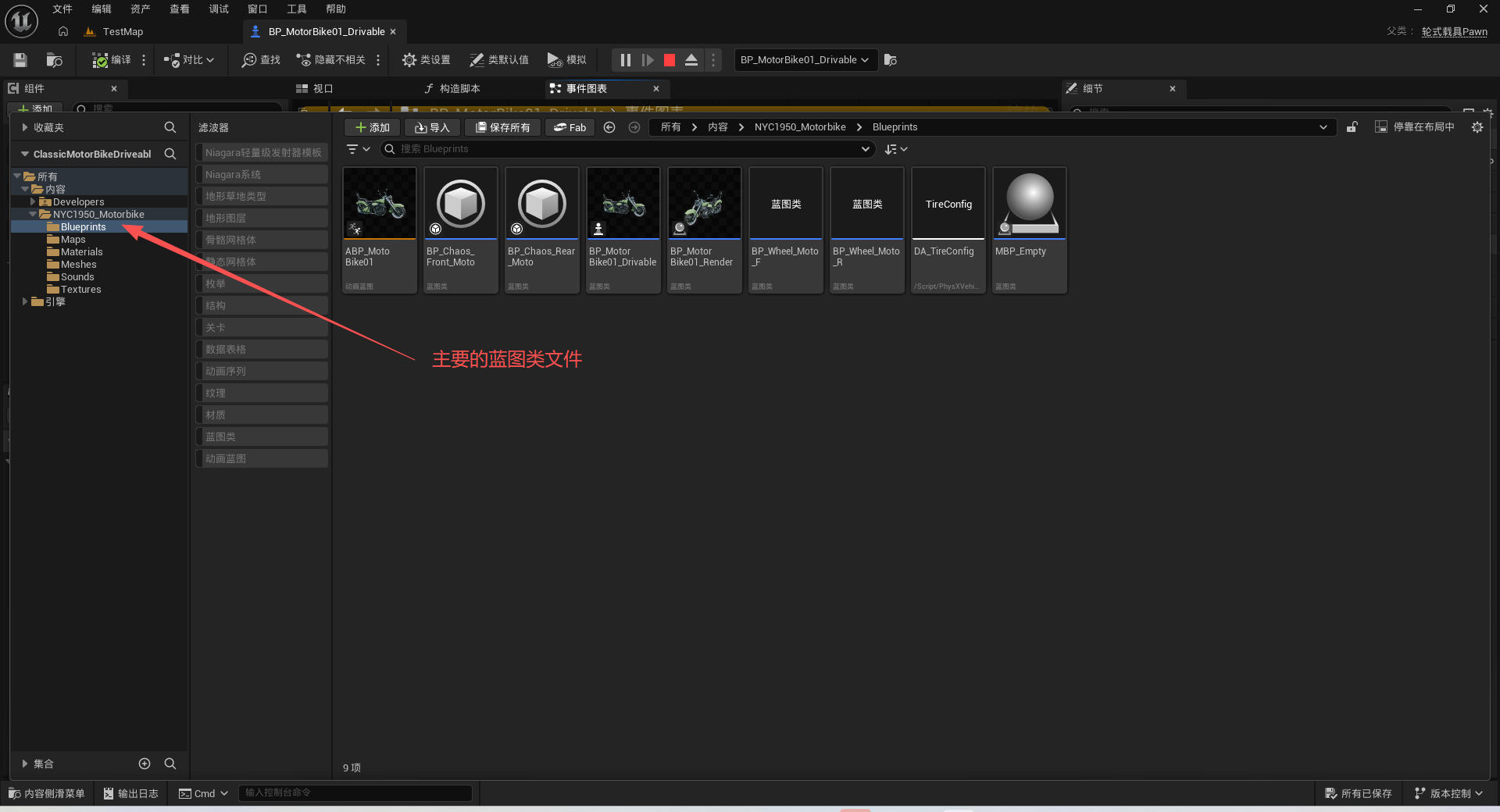Click navigate forward arrow in content browser

634,127
